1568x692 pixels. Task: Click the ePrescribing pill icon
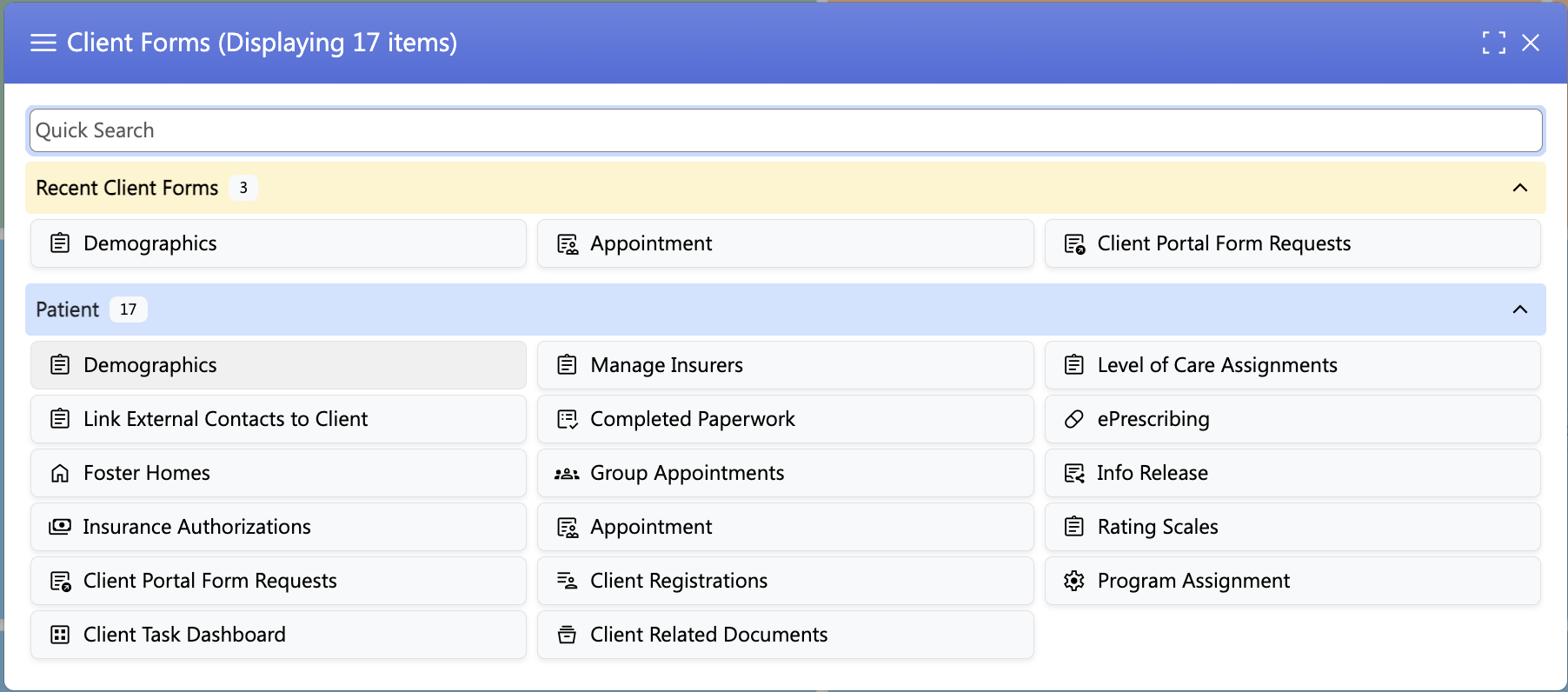pyautogui.click(x=1074, y=419)
